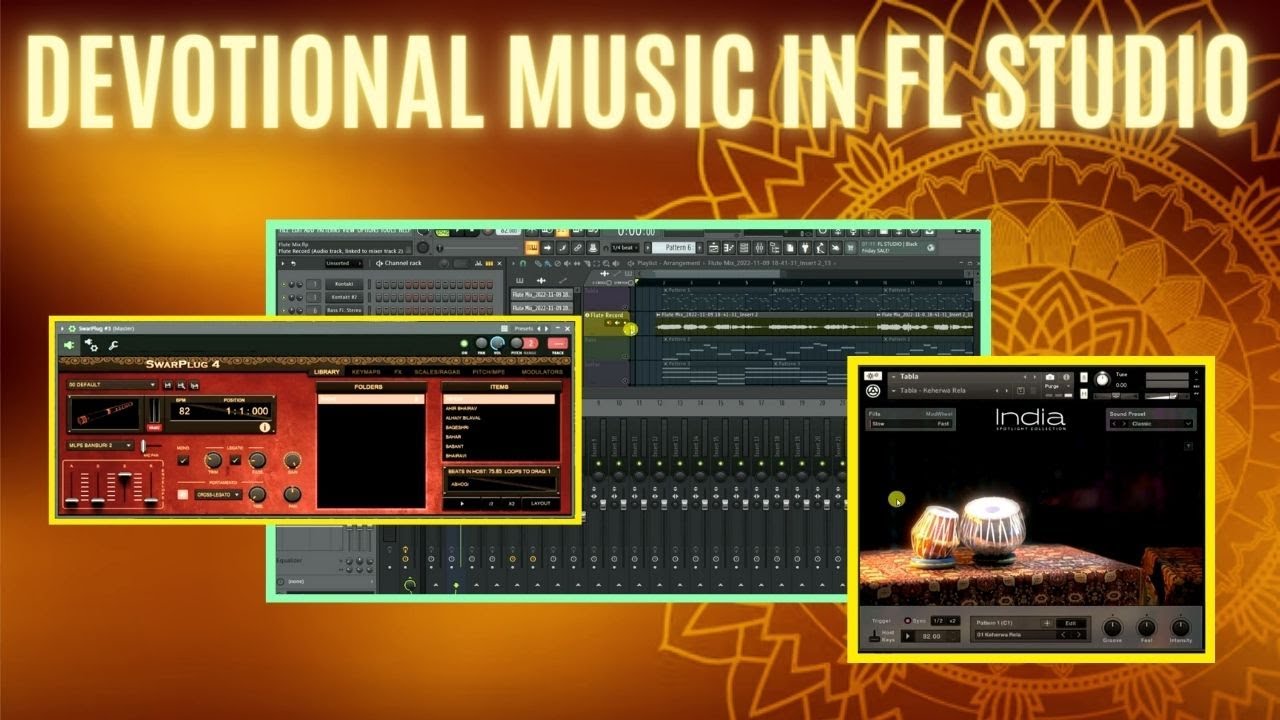1280x720 pixels.
Task: Open the 1/4 beat snap dropdown
Action: pyautogui.click(x=626, y=248)
